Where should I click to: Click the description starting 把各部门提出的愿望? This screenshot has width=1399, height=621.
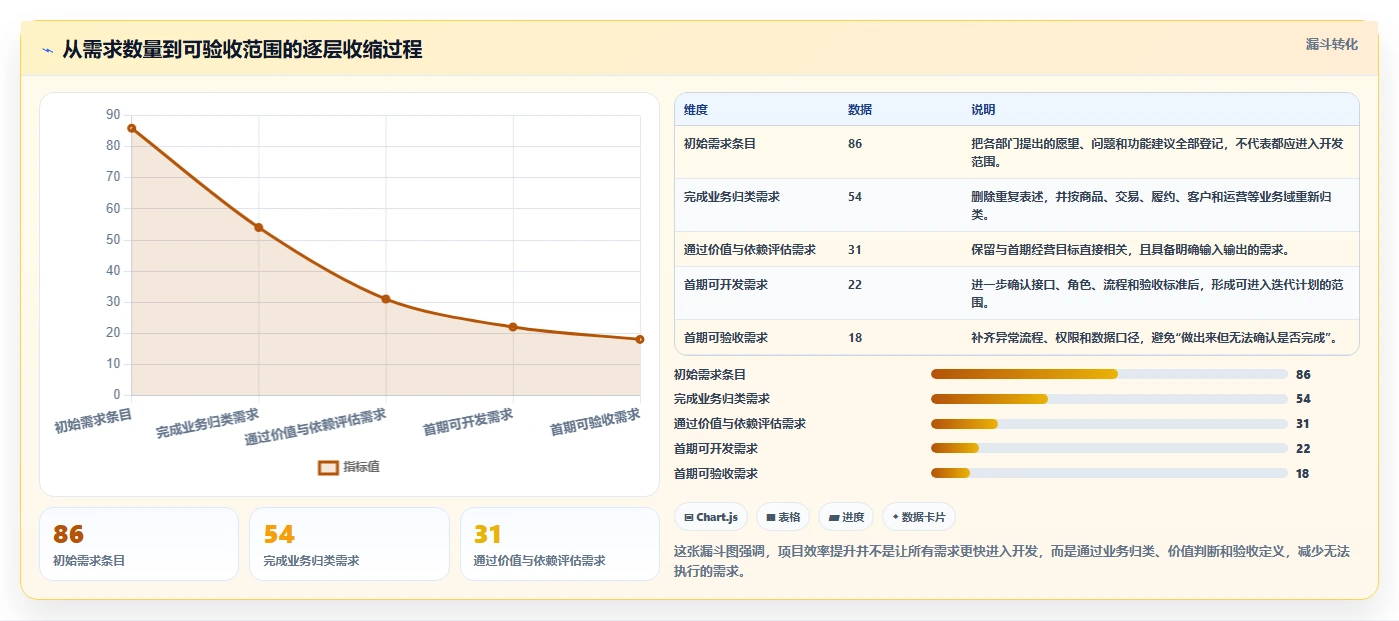point(1157,152)
